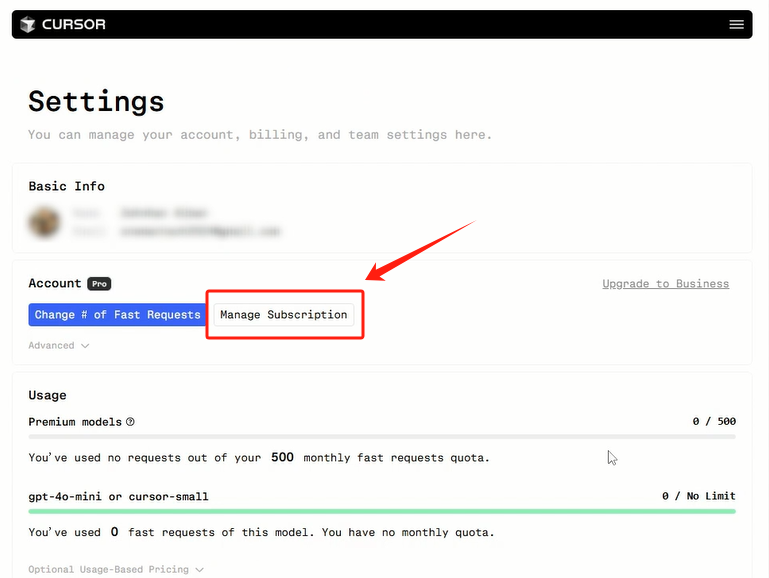
Task: Click the Basic Info section heading
Action: tap(66, 186)
